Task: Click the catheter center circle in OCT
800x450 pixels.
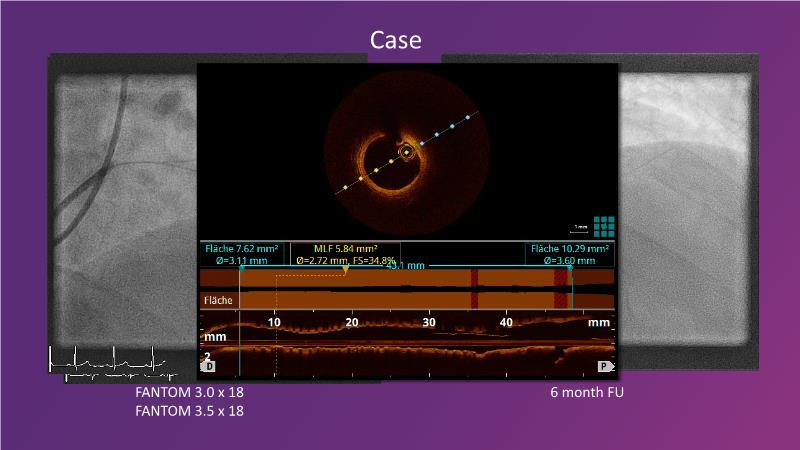Action: coord(406,152)
